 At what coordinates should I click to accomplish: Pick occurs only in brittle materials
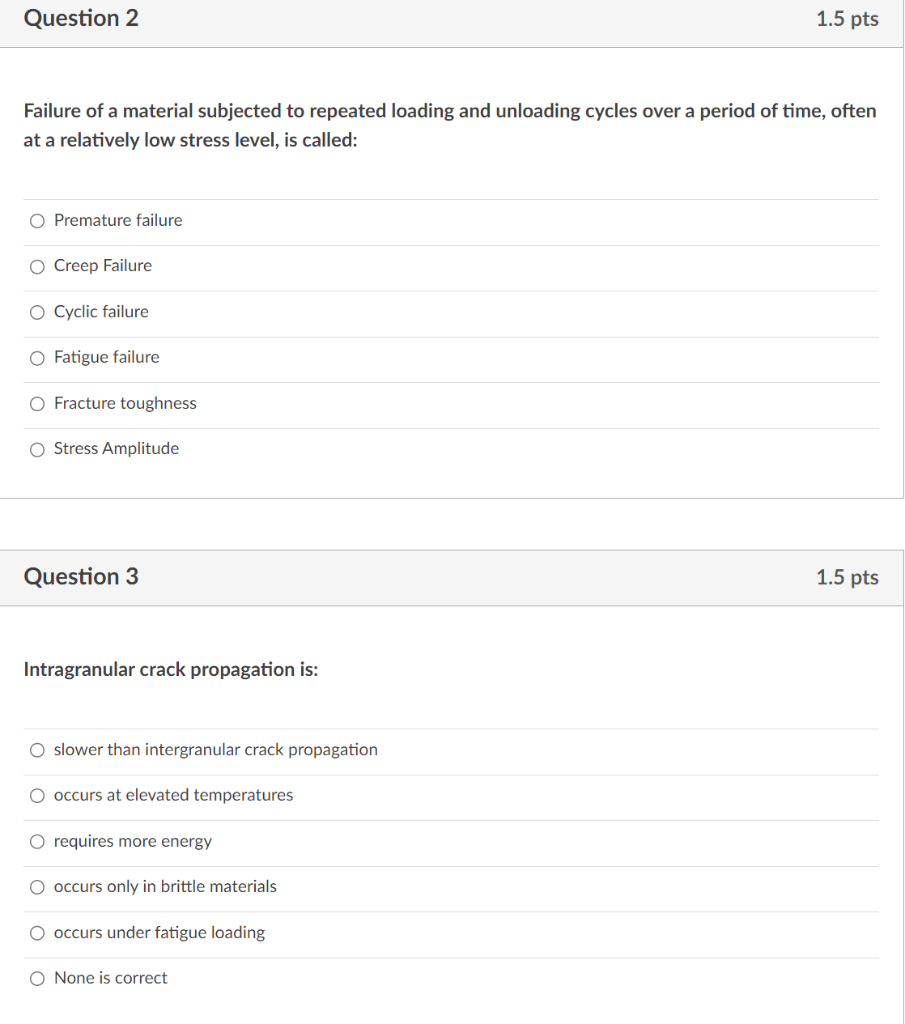point(37,887)
